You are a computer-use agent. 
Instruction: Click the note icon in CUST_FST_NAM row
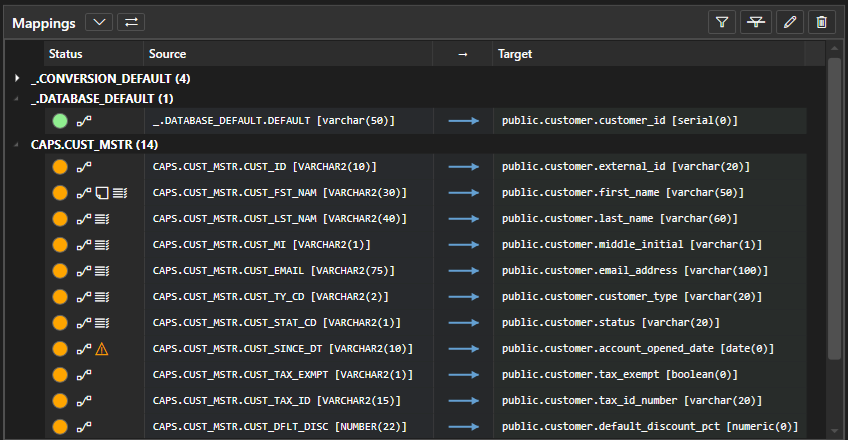[x=102, y=193]
